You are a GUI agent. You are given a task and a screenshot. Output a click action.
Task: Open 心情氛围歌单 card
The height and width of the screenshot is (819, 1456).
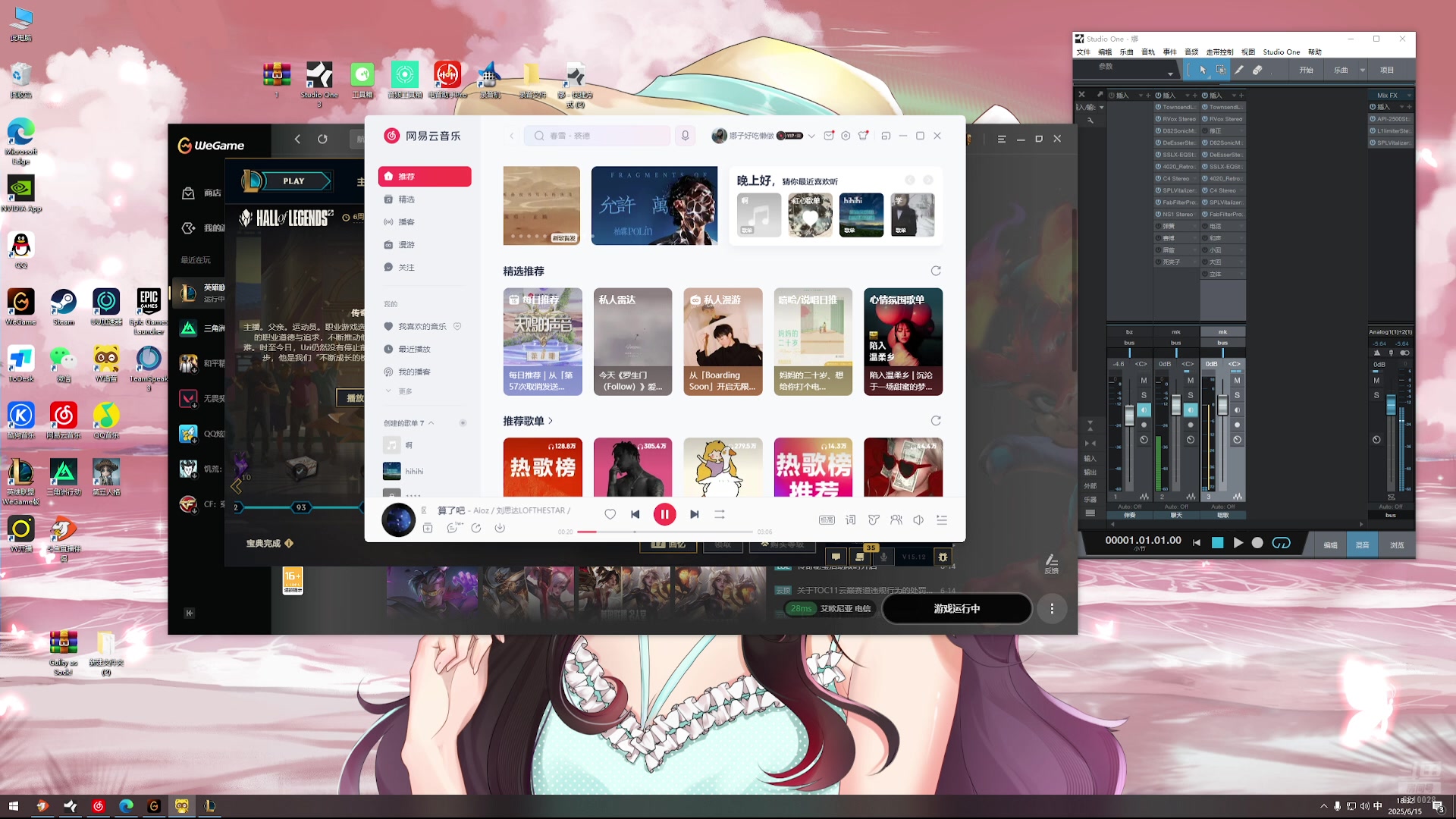[x=902, y=341]
